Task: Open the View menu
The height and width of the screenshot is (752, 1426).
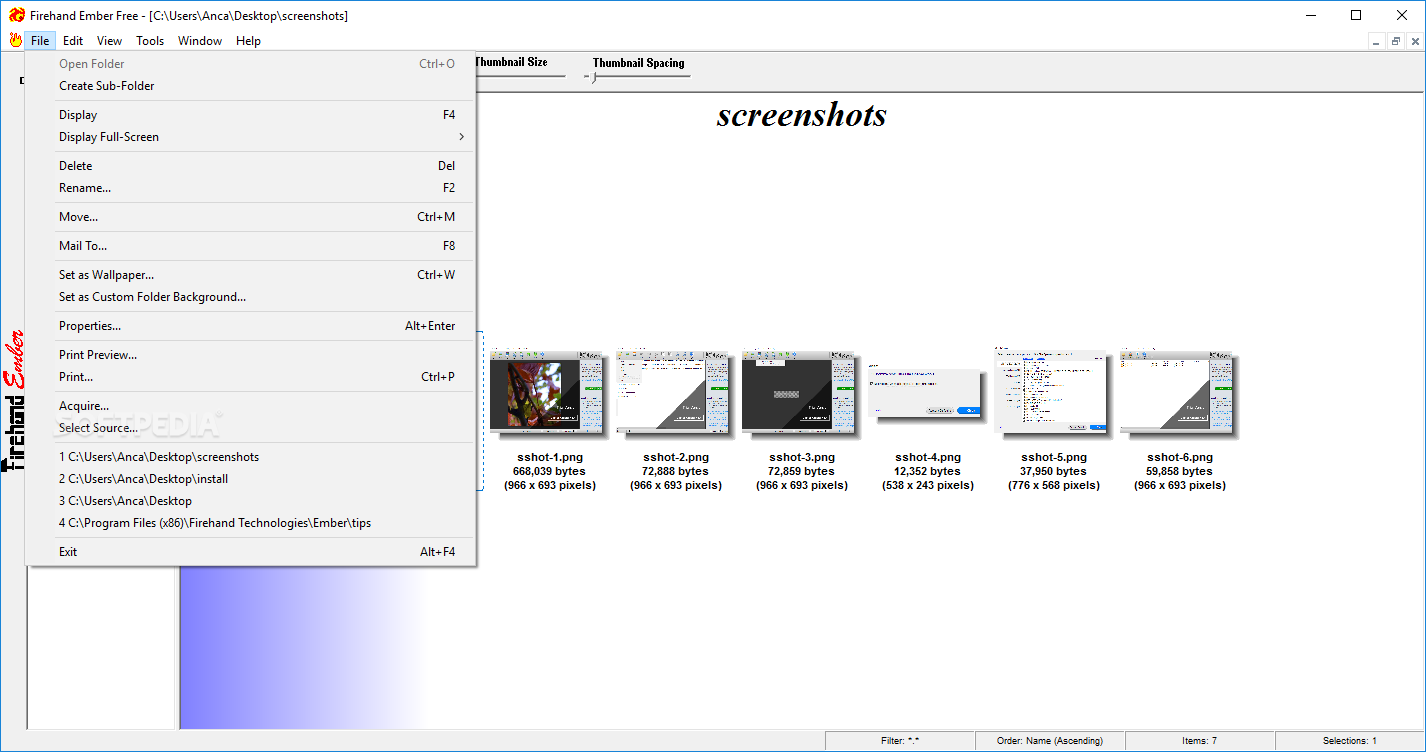Action: [110, 41]
